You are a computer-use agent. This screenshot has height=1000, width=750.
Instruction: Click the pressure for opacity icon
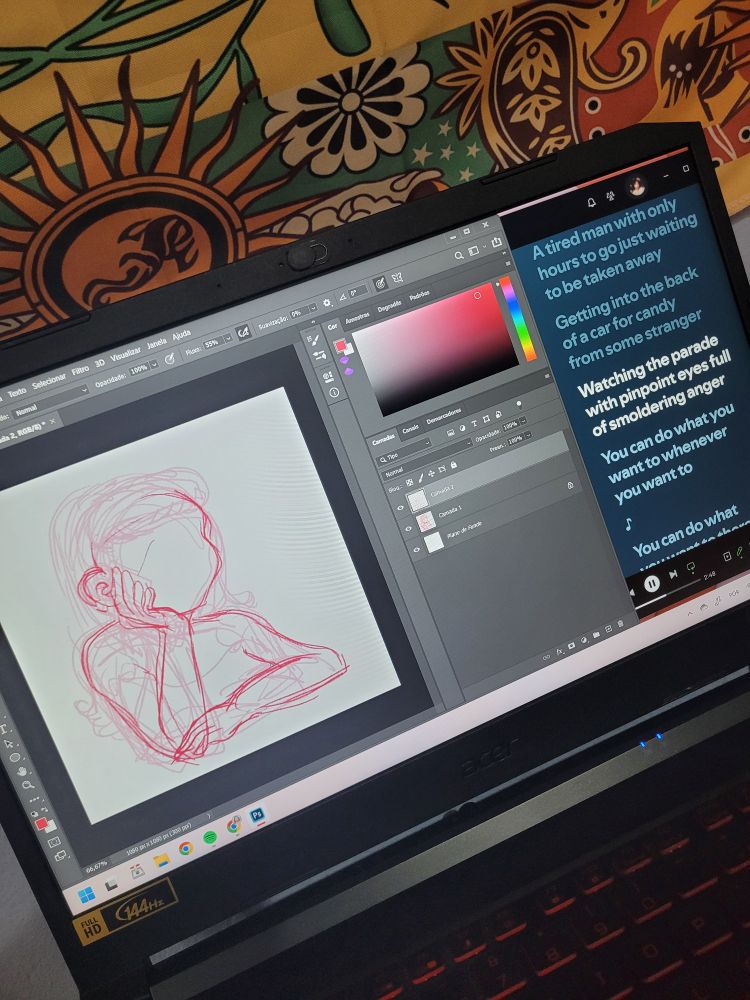(x=170, y=359)
